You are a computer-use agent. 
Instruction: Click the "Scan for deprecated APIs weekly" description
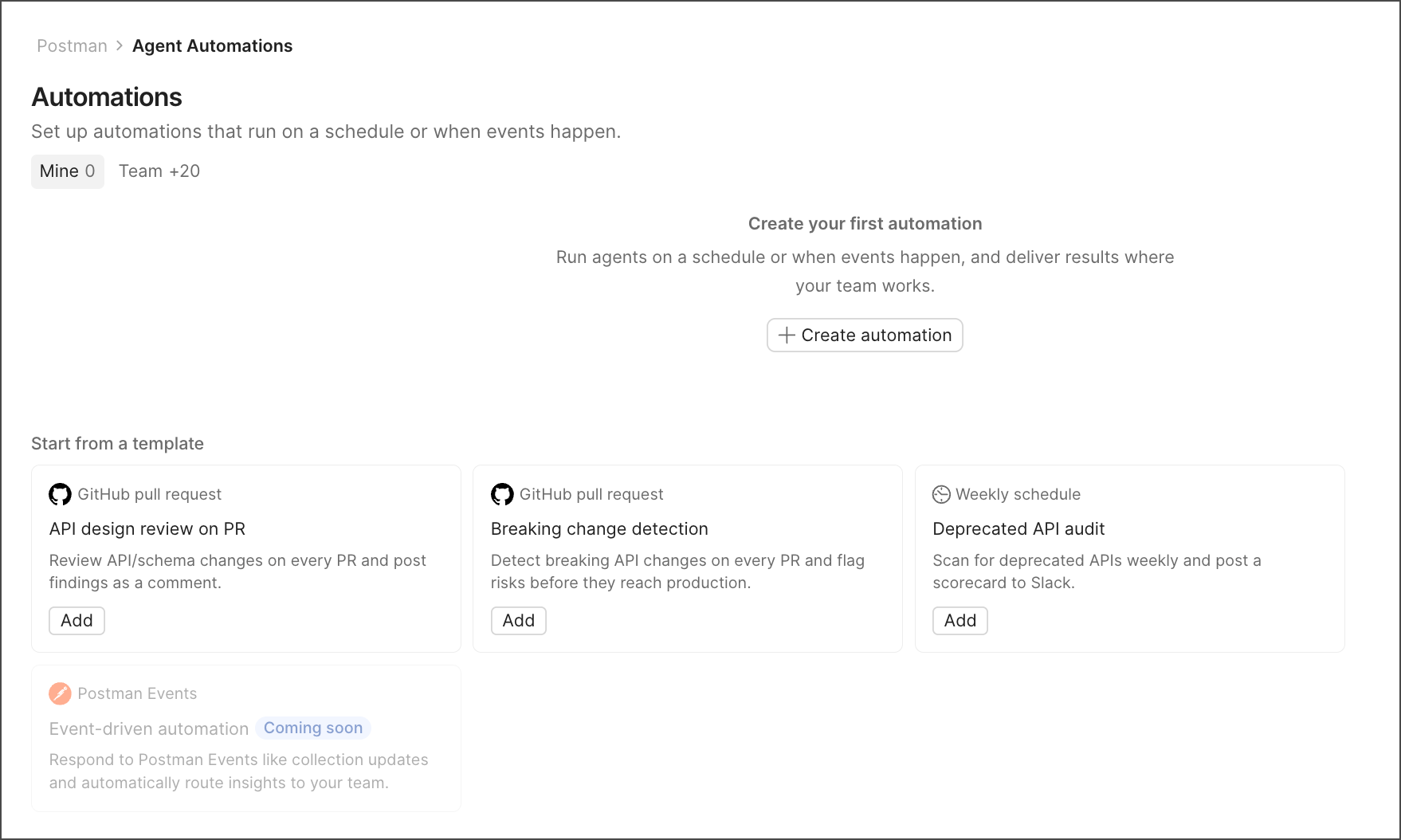pos(1097,571)
